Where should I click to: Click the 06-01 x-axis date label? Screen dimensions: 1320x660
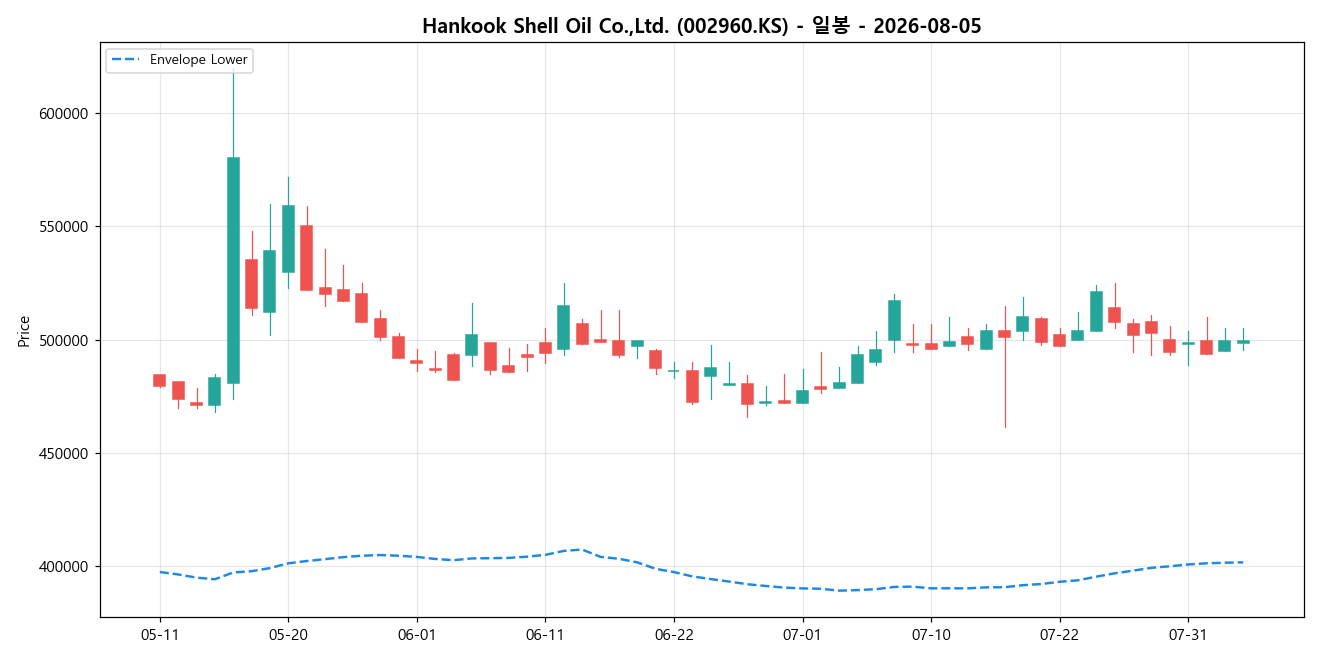(417, 635)
